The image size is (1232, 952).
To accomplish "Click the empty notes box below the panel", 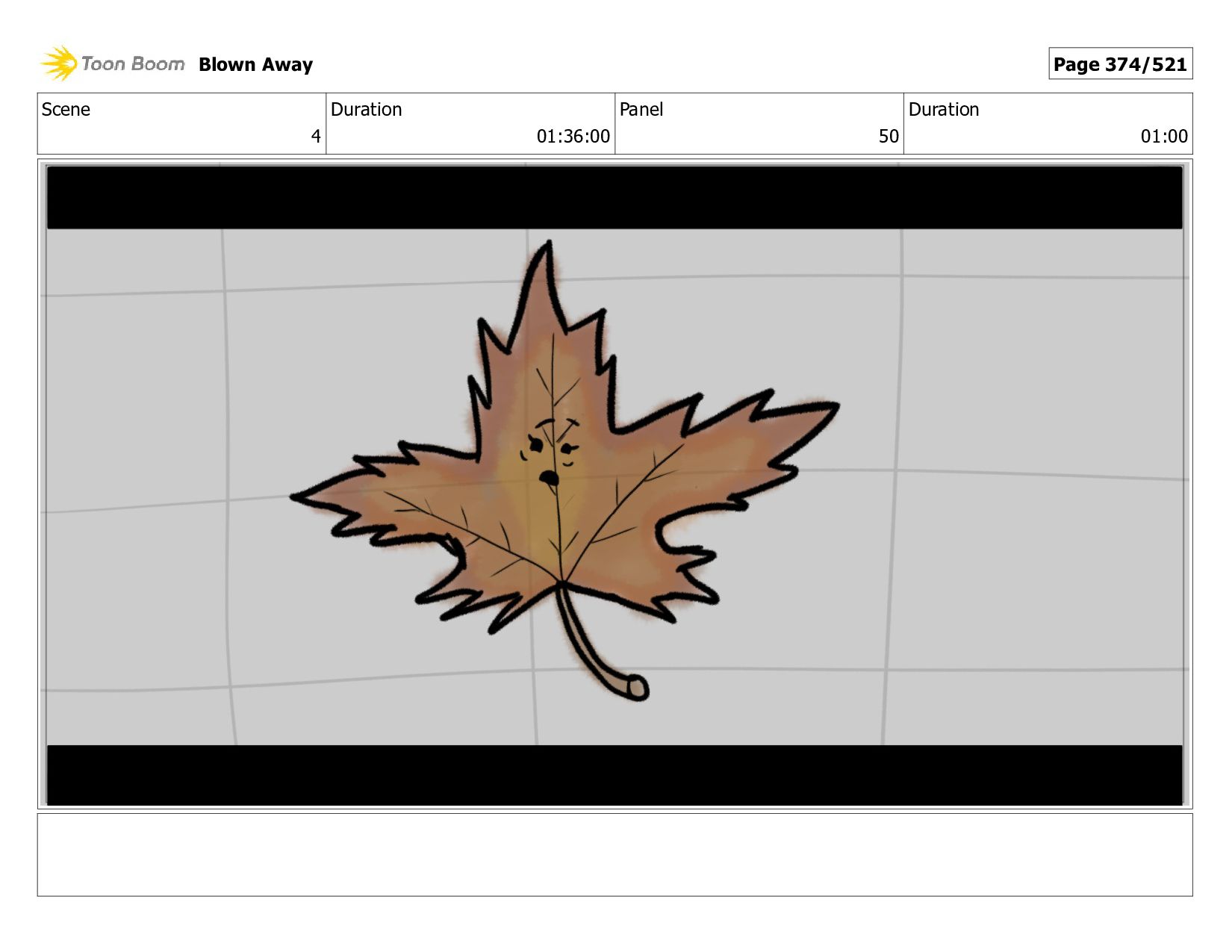I will pos(615,855).
